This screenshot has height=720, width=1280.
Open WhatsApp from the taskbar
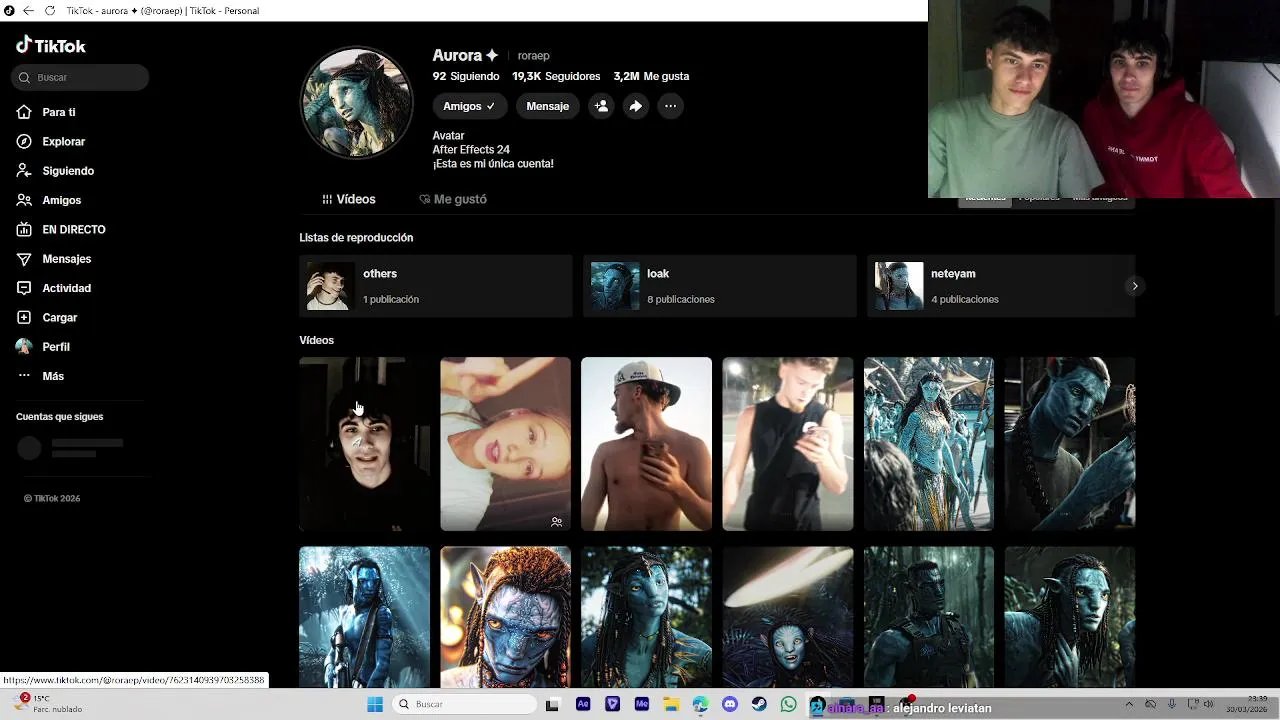[789, 704]
